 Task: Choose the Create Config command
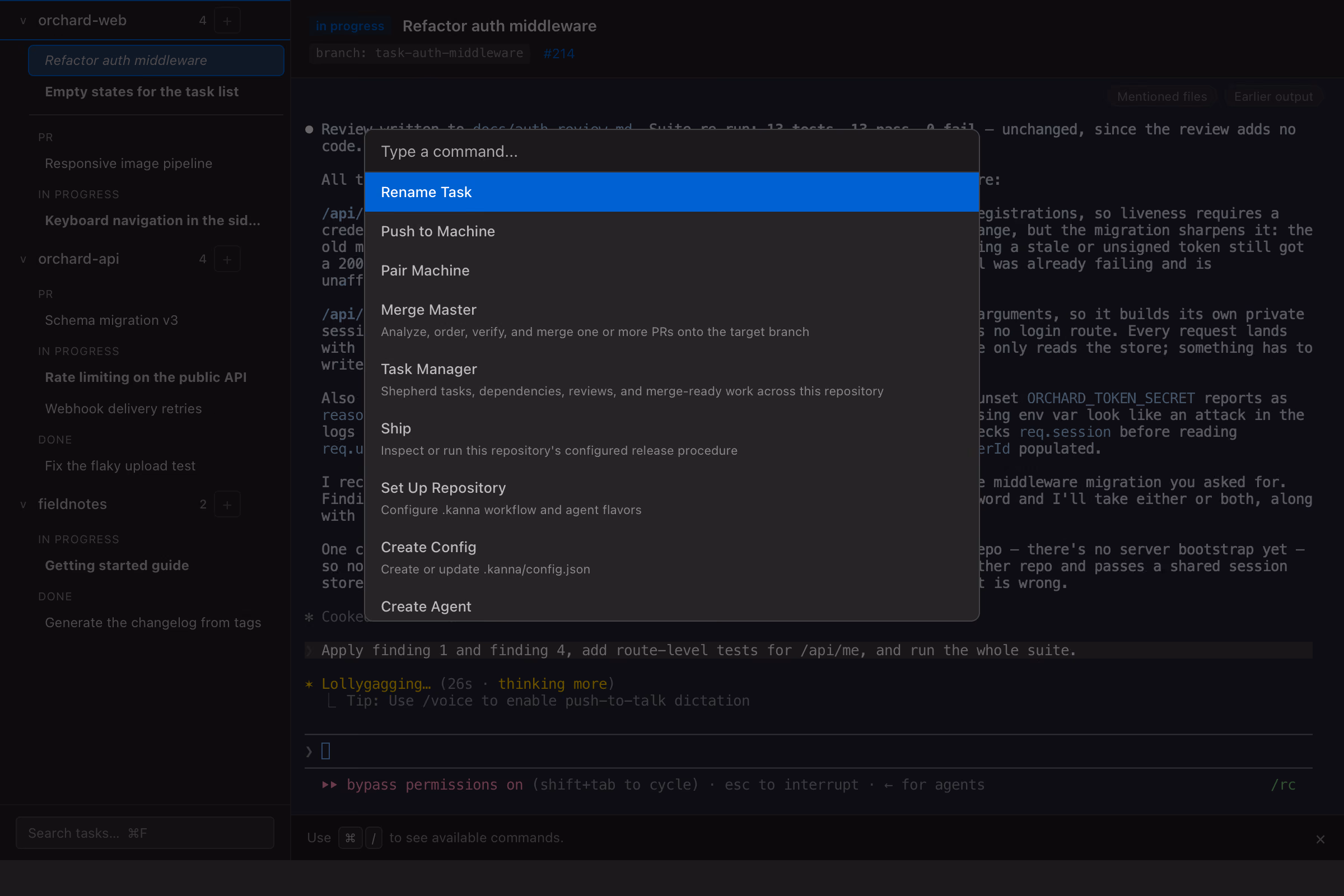[671, 558]
